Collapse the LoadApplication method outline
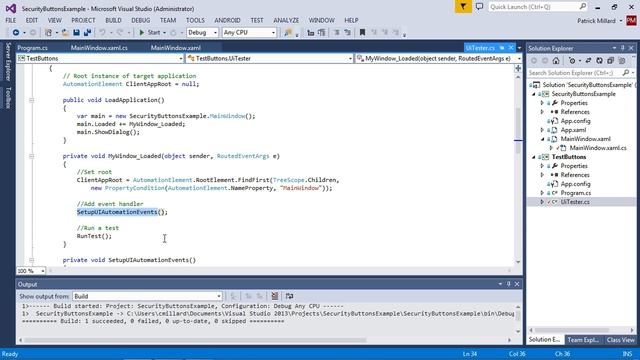The height and width of the screenshot is (360, 640). click(x=31, y=100)
